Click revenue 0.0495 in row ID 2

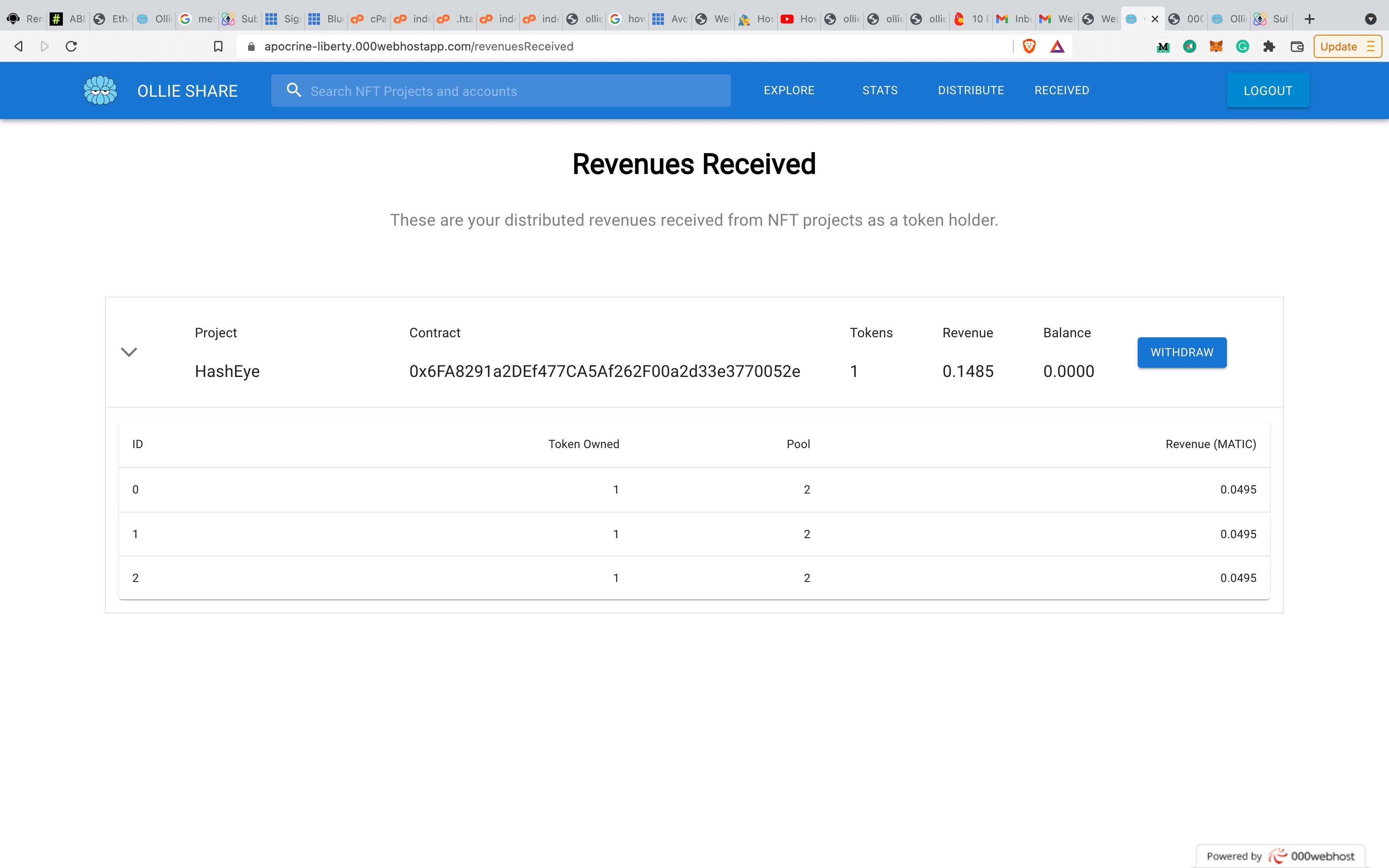pos(1238,578)
